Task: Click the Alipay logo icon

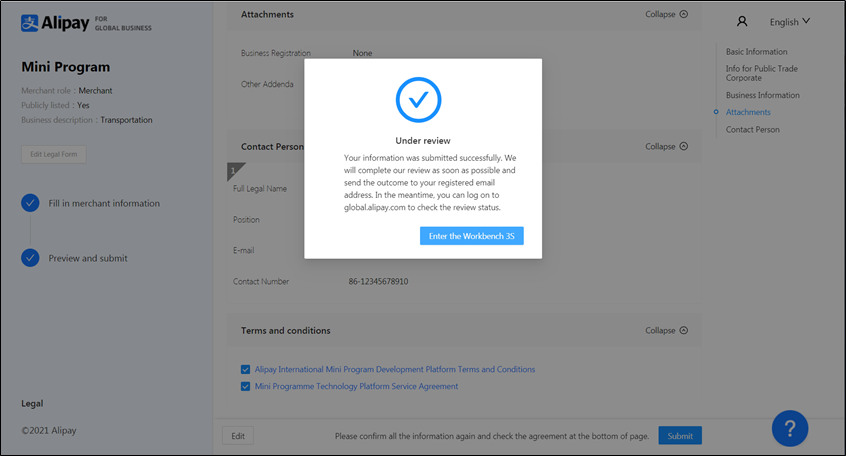Action: tap(30, 22)
